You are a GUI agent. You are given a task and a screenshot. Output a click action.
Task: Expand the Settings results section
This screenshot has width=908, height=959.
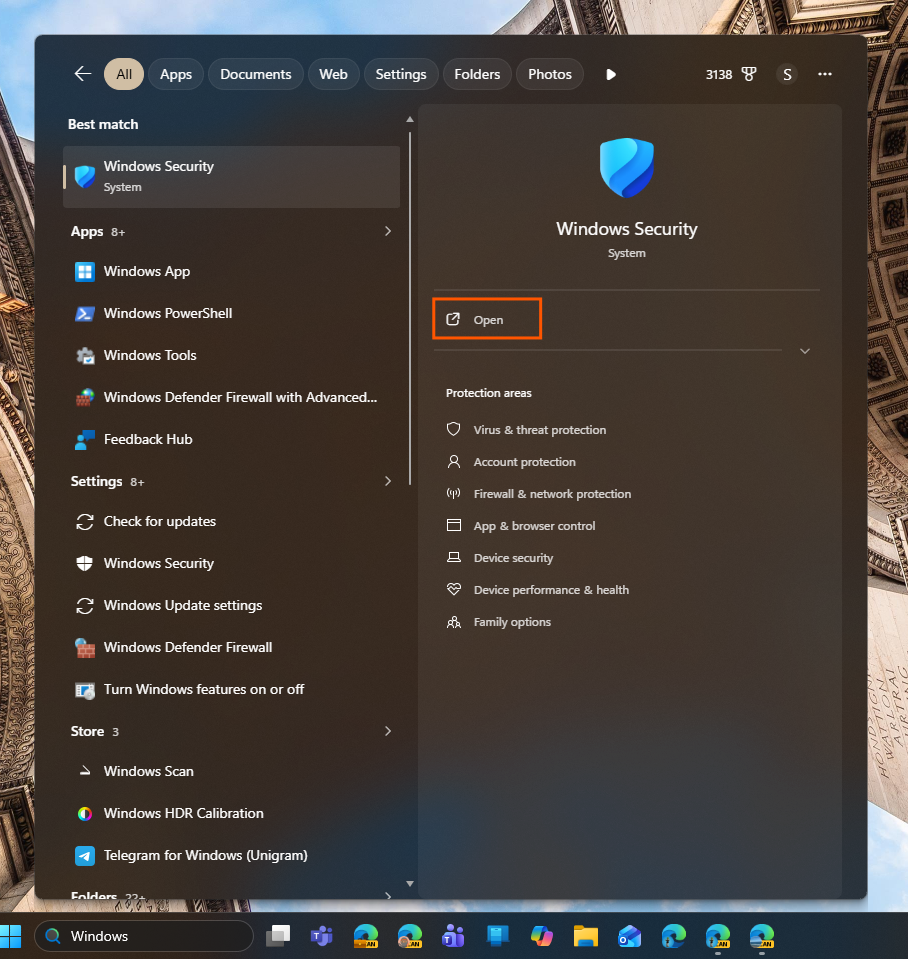click(388, 481)
